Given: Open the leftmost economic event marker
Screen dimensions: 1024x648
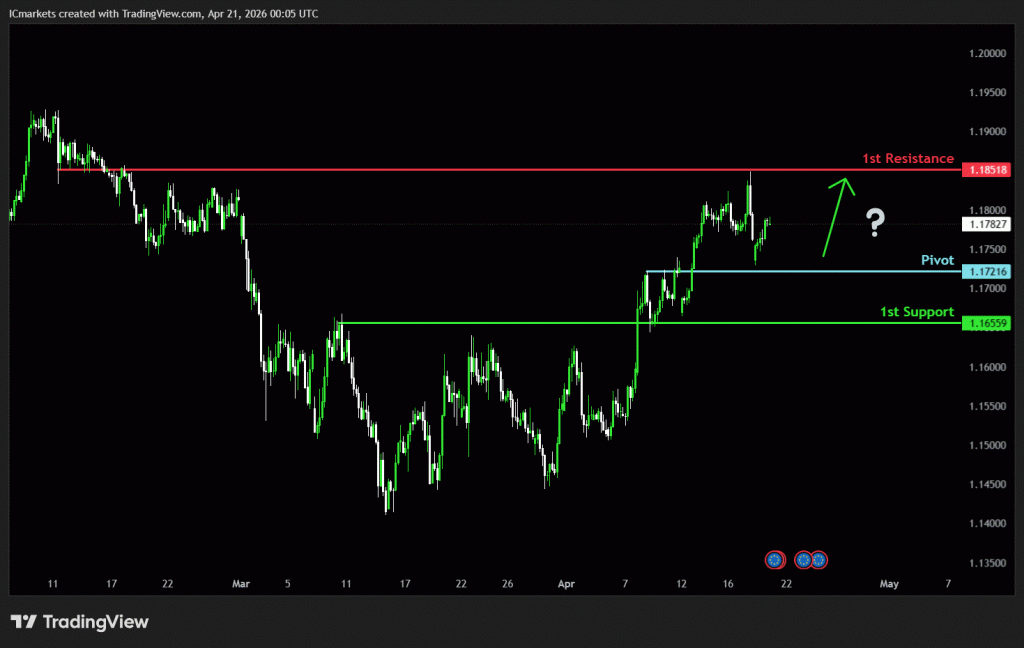Looking at the screenshot, I should click(x=774, y=559).
